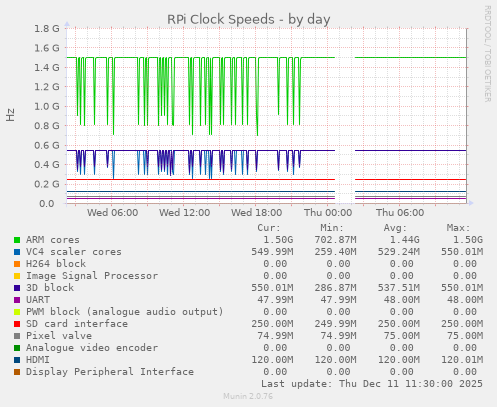Click the 'Max:' column header
497x407 pixels.
[458, 228]
